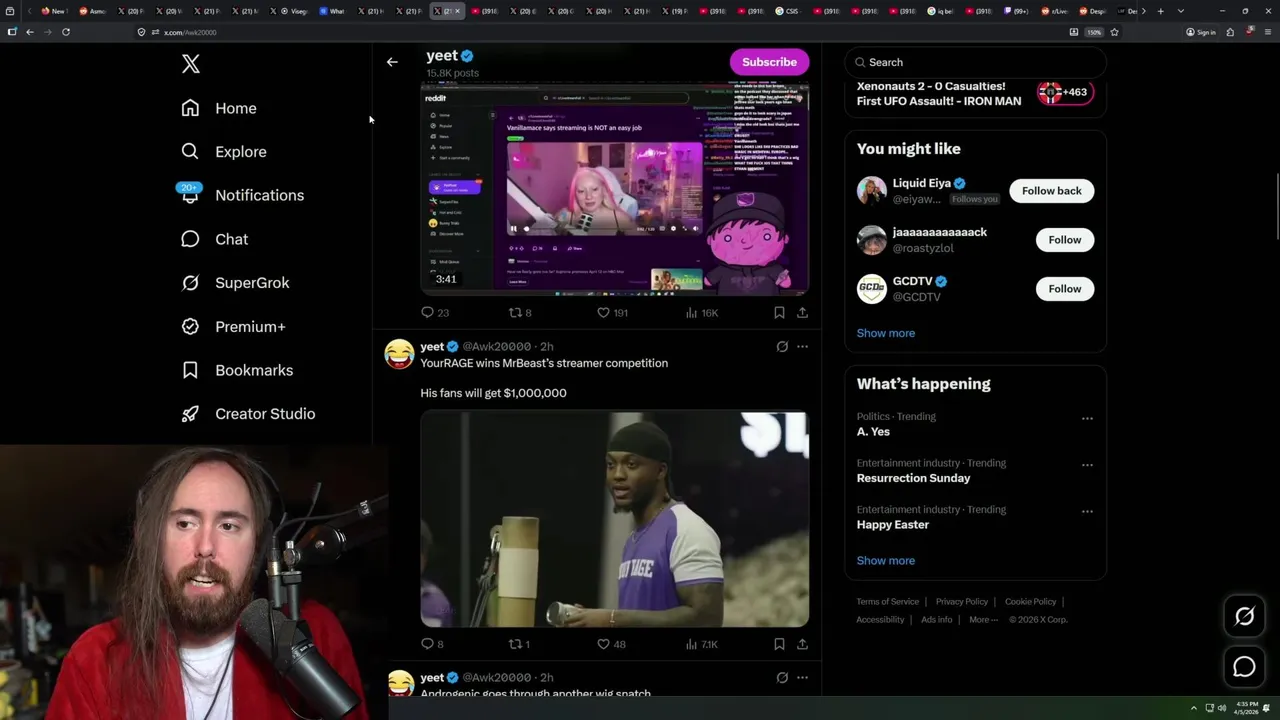The width and height of the screenshot is (1280, 720).
Task: Click the back arrow beside yeet profile
Action: tap(392, 62)
